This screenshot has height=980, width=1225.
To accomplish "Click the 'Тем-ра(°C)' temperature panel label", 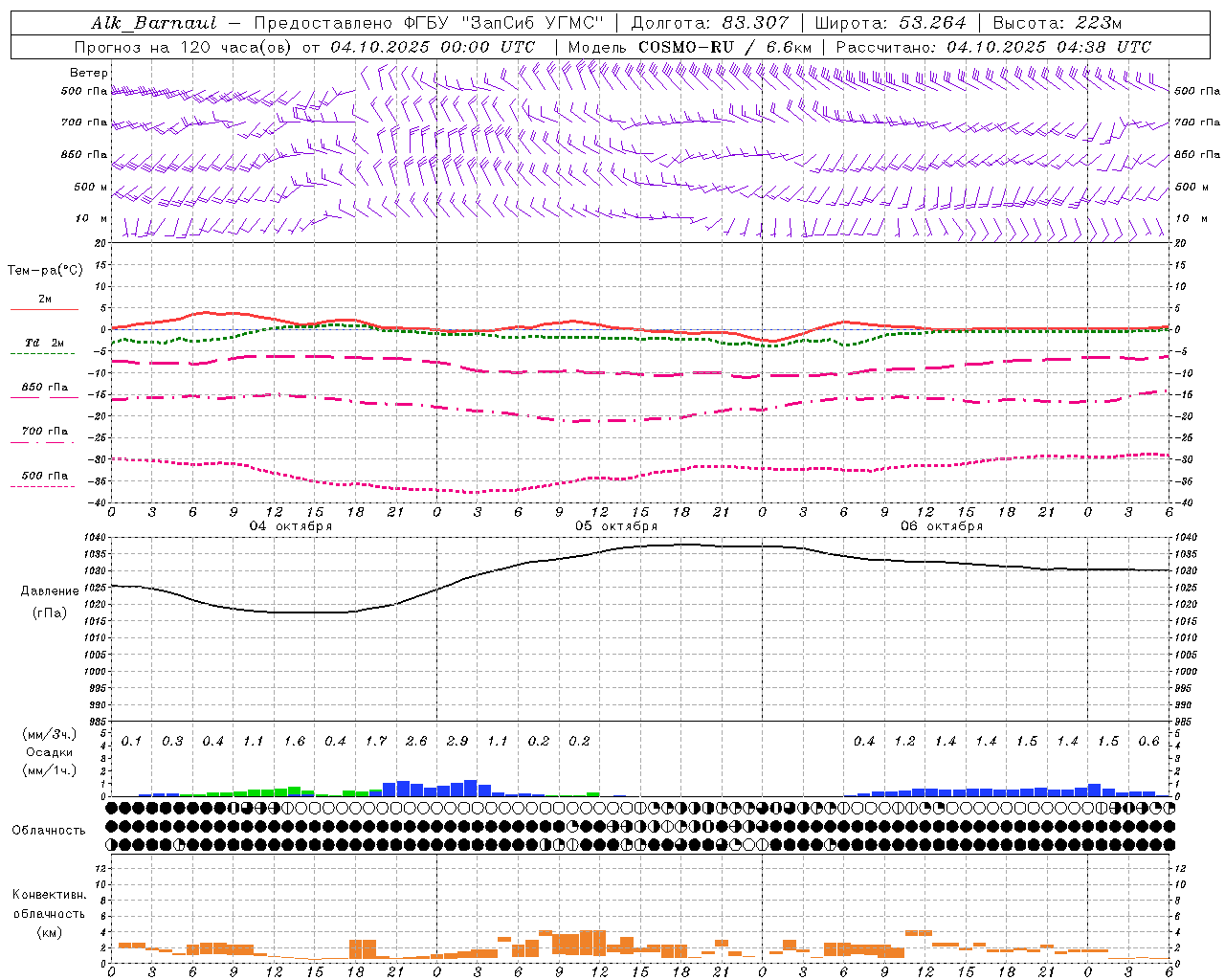I will click(x=45, y=271).
